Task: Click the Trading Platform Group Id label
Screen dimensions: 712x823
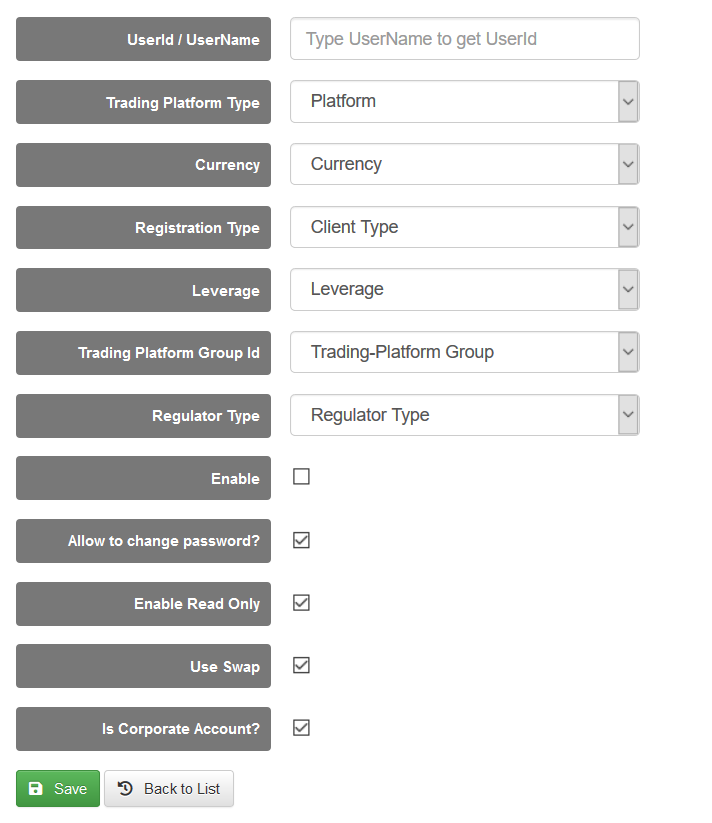Action: pos(169,353)
